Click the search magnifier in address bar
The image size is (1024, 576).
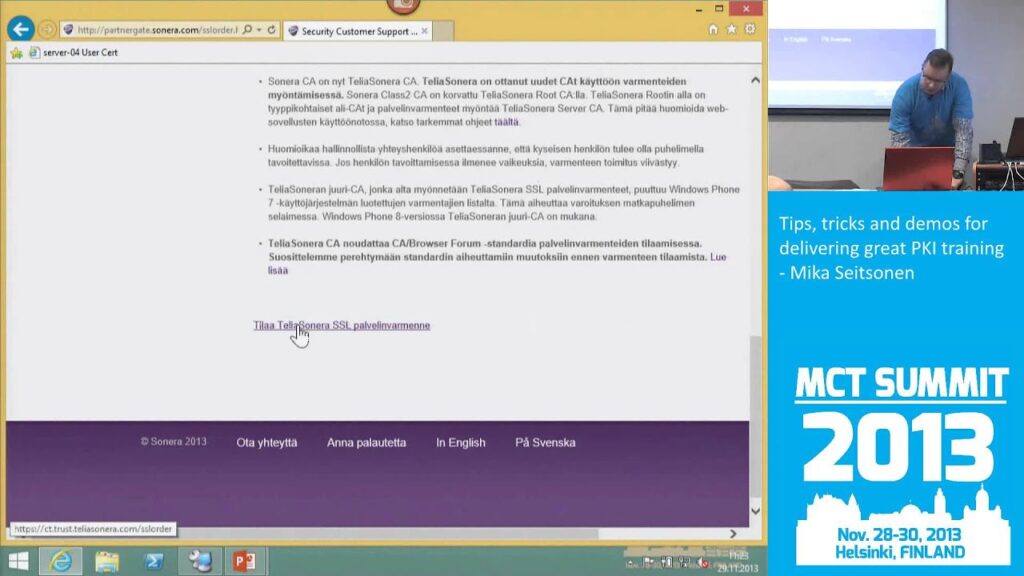pos(248,30)
